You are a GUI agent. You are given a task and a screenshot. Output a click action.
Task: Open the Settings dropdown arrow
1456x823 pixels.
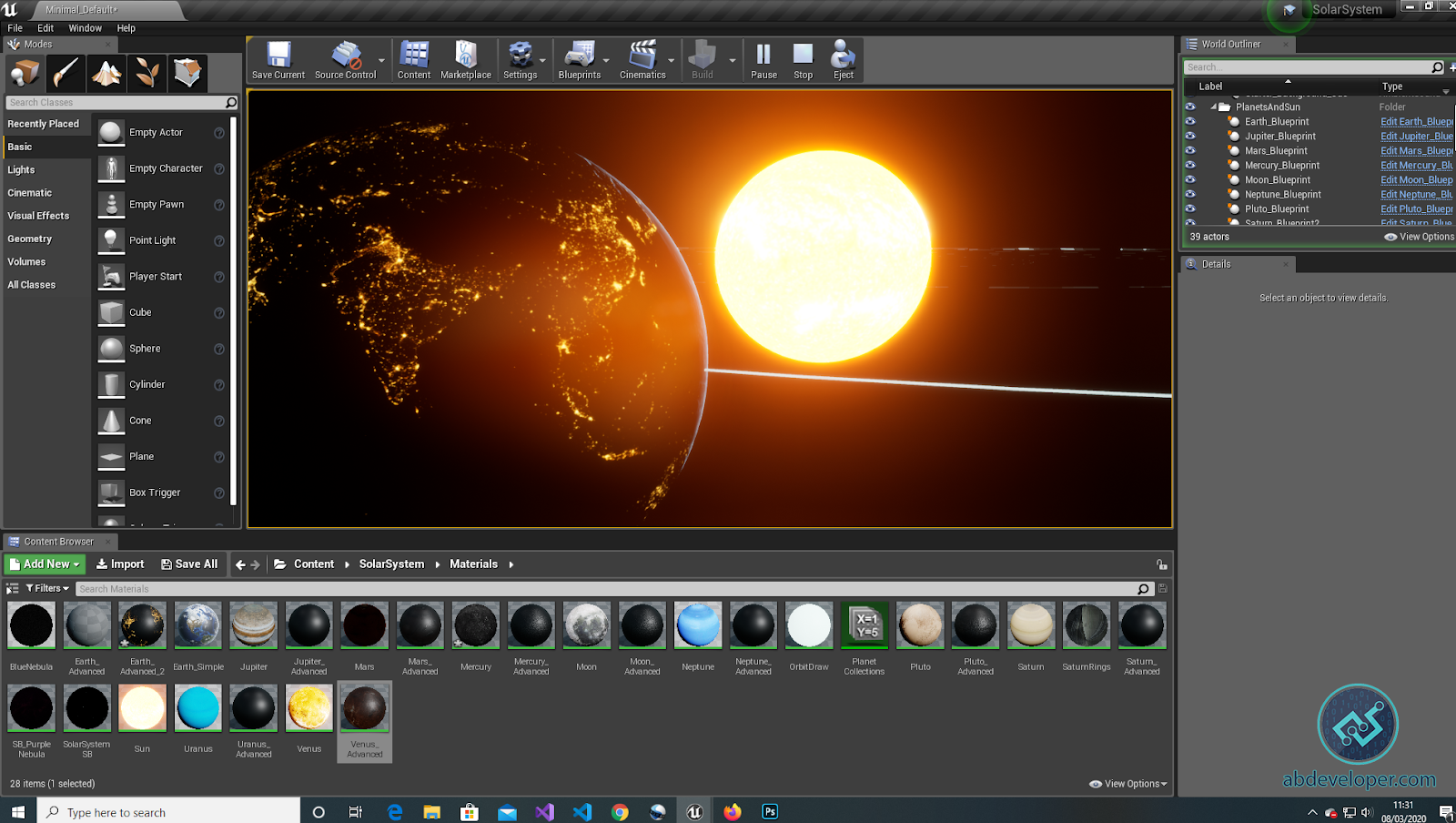541,62
